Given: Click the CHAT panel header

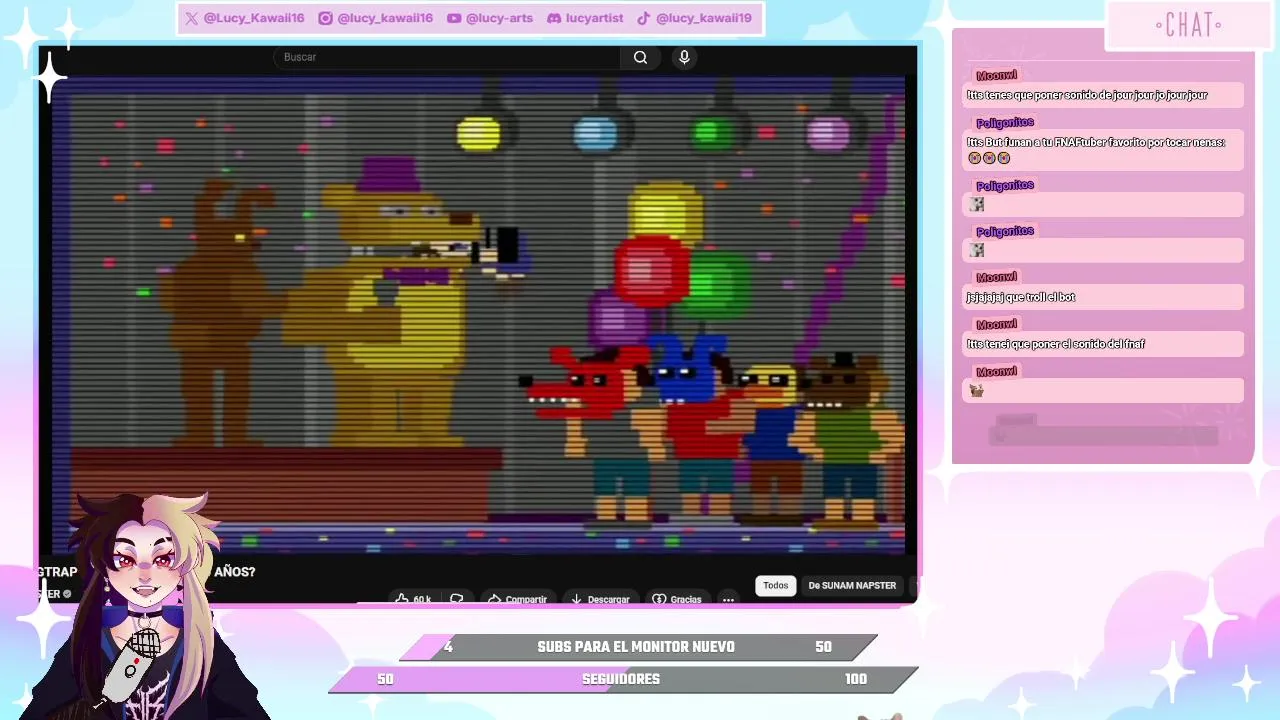Looking at the screenshot, I should (1188, 25).
